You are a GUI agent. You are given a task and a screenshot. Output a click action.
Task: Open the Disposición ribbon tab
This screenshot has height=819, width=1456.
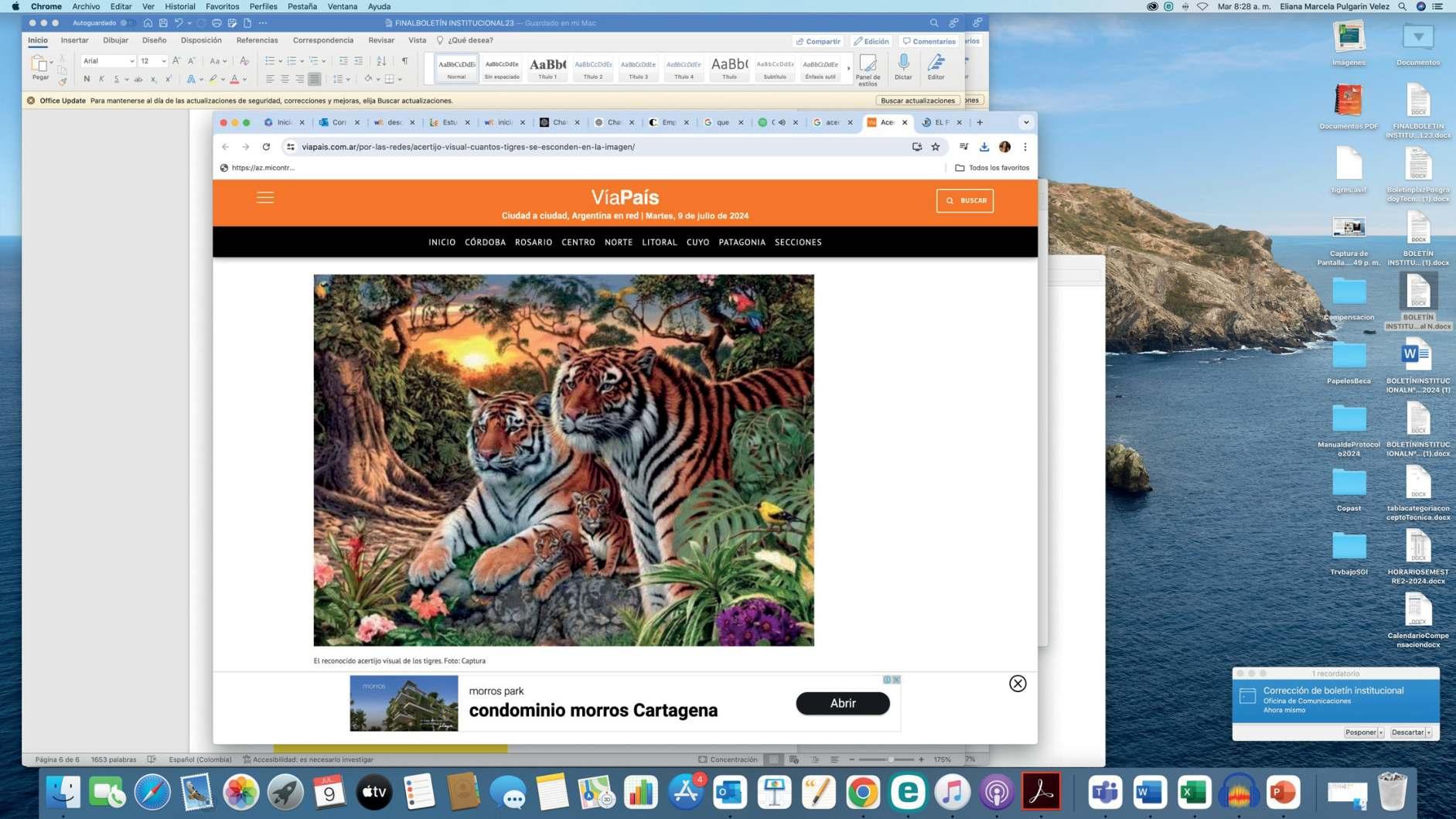pyautogui.click(x=201, y=40)
